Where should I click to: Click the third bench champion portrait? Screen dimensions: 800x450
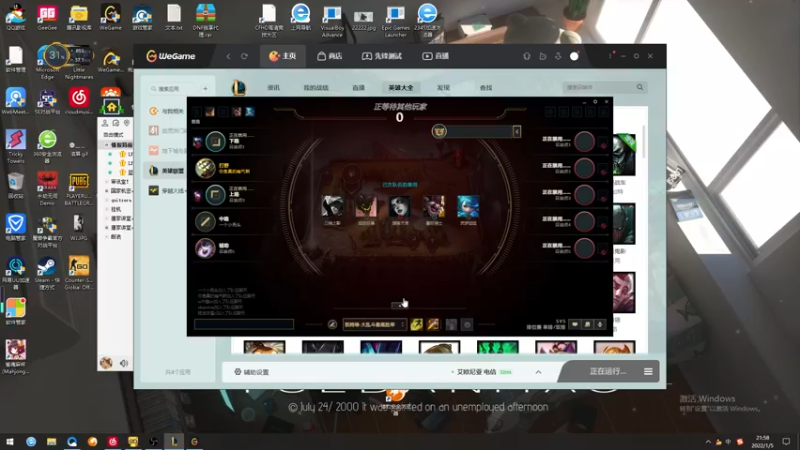click(399, 206)
